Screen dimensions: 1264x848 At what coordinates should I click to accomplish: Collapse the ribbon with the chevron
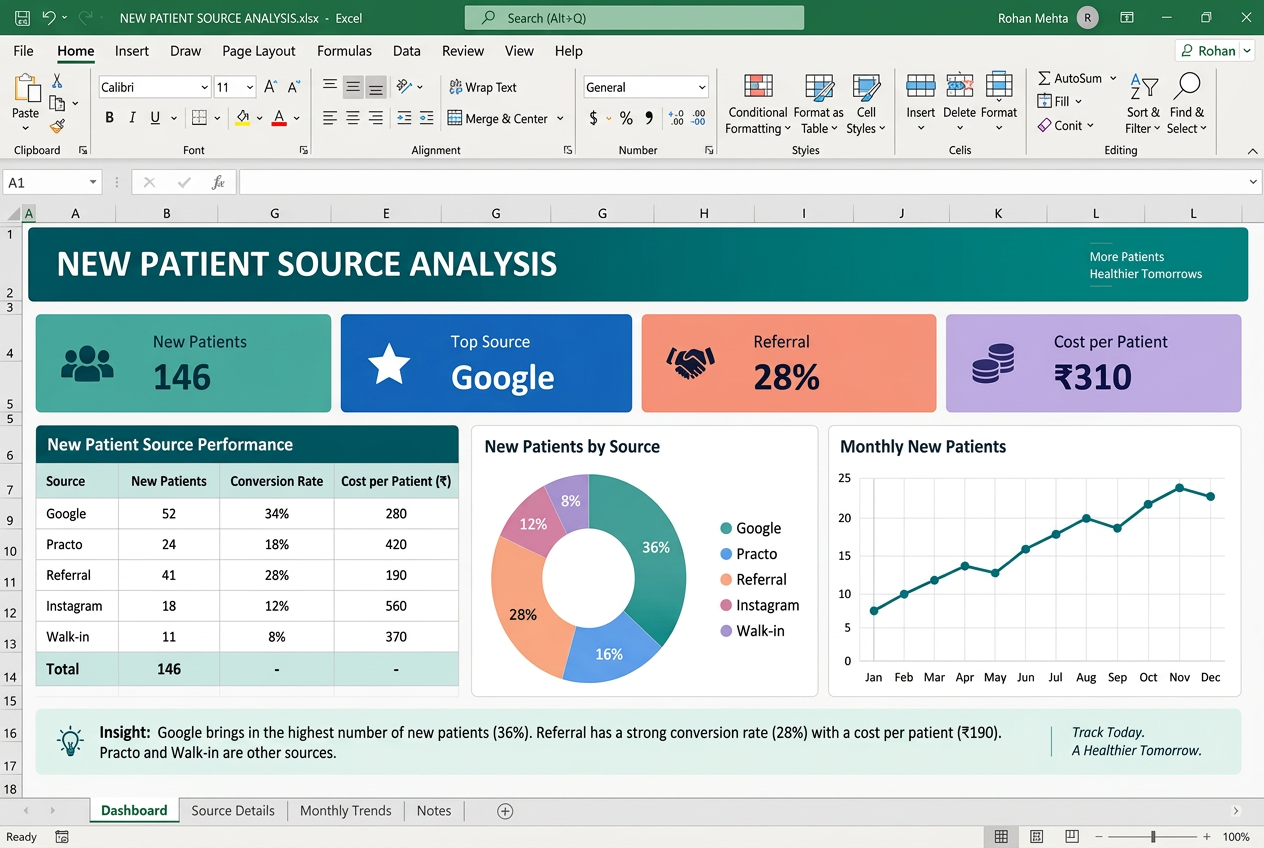pos(1252,150)
